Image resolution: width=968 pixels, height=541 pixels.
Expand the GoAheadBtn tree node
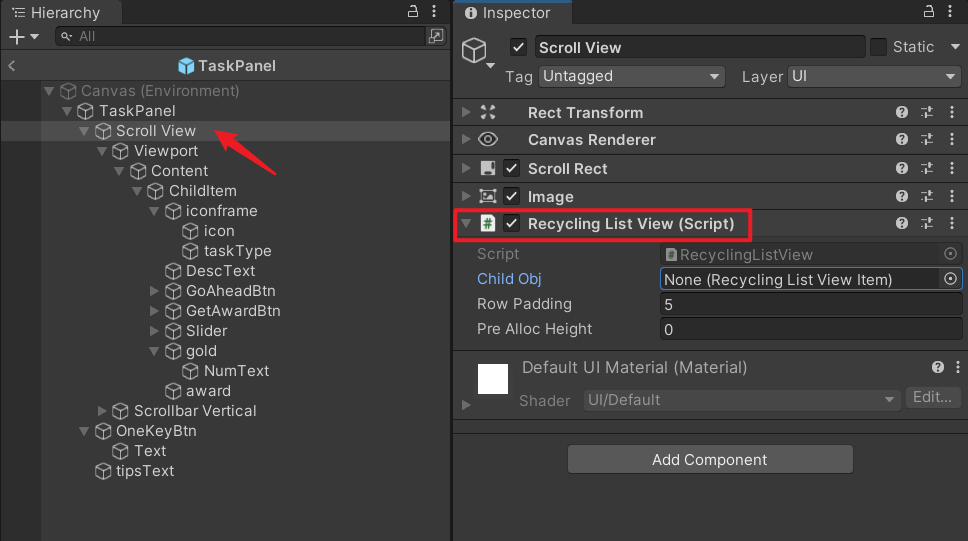click(x=154, y=291)
